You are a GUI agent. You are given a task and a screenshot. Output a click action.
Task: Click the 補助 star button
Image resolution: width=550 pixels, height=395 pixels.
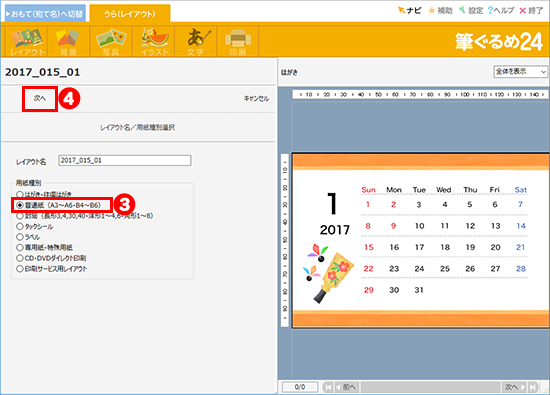tap(440, 11)
